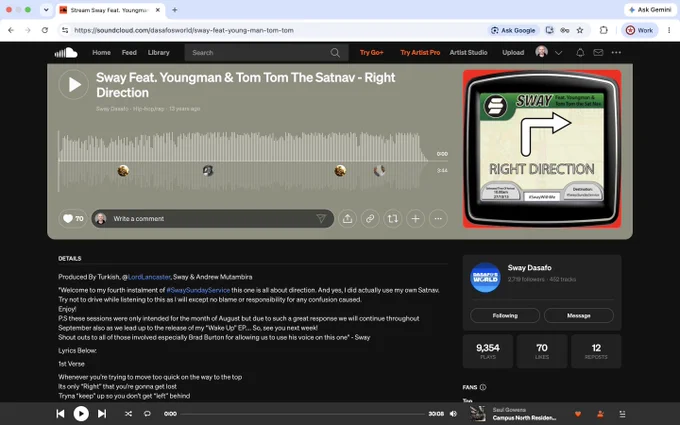The image size is (680, 425).
Task: Add track to playlist plus icon
Action: coord(415,219)
